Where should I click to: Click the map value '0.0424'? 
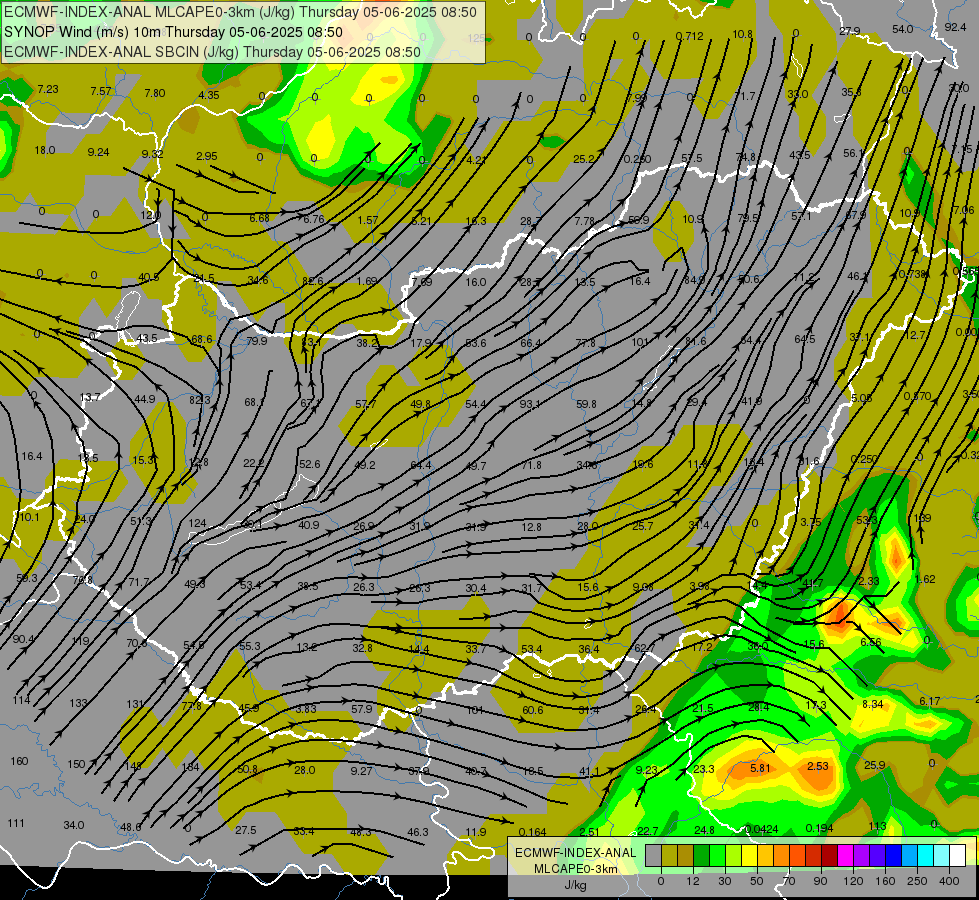tap(761, 829)
